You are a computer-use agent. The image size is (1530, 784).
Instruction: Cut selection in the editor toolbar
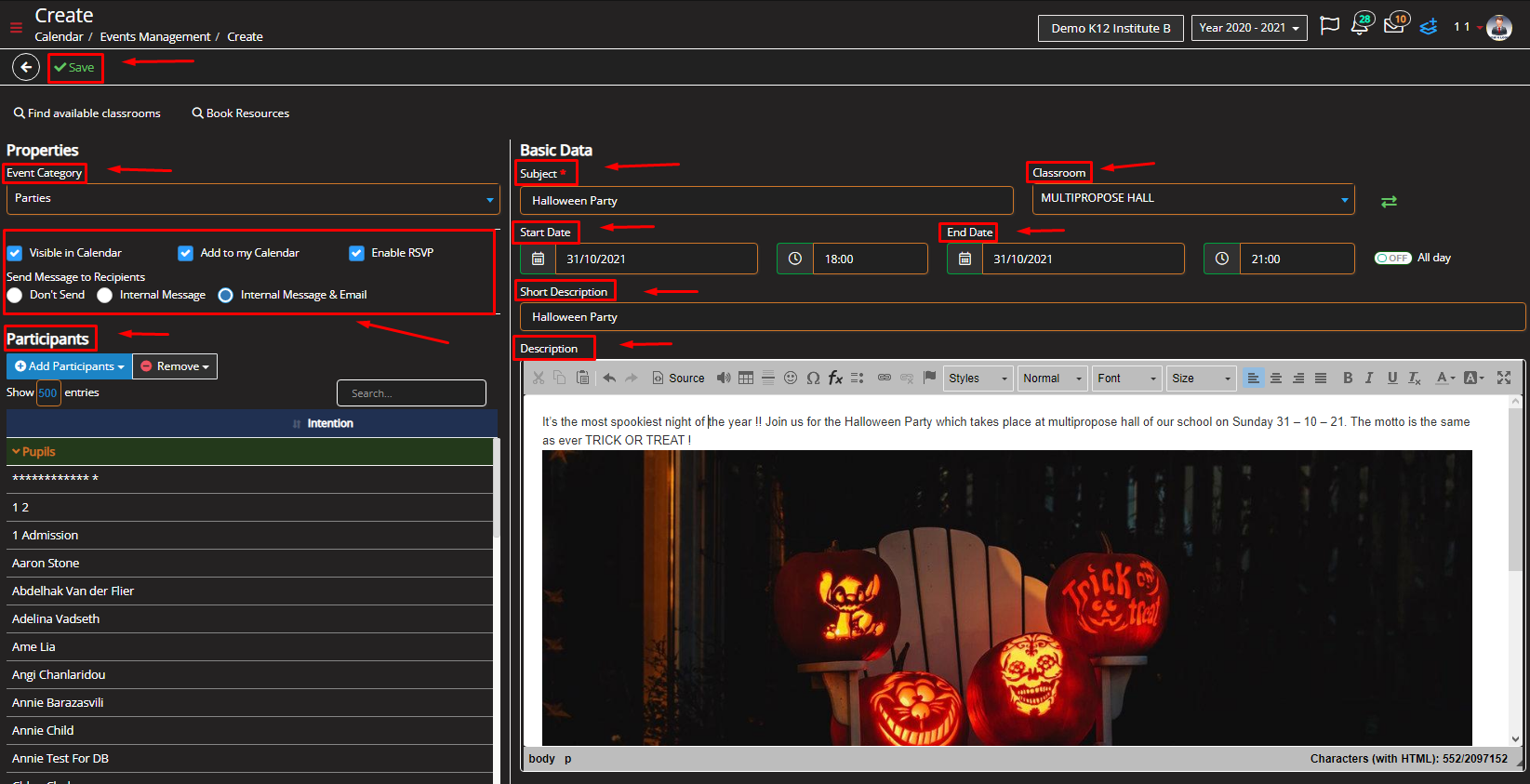coord(539,378)
